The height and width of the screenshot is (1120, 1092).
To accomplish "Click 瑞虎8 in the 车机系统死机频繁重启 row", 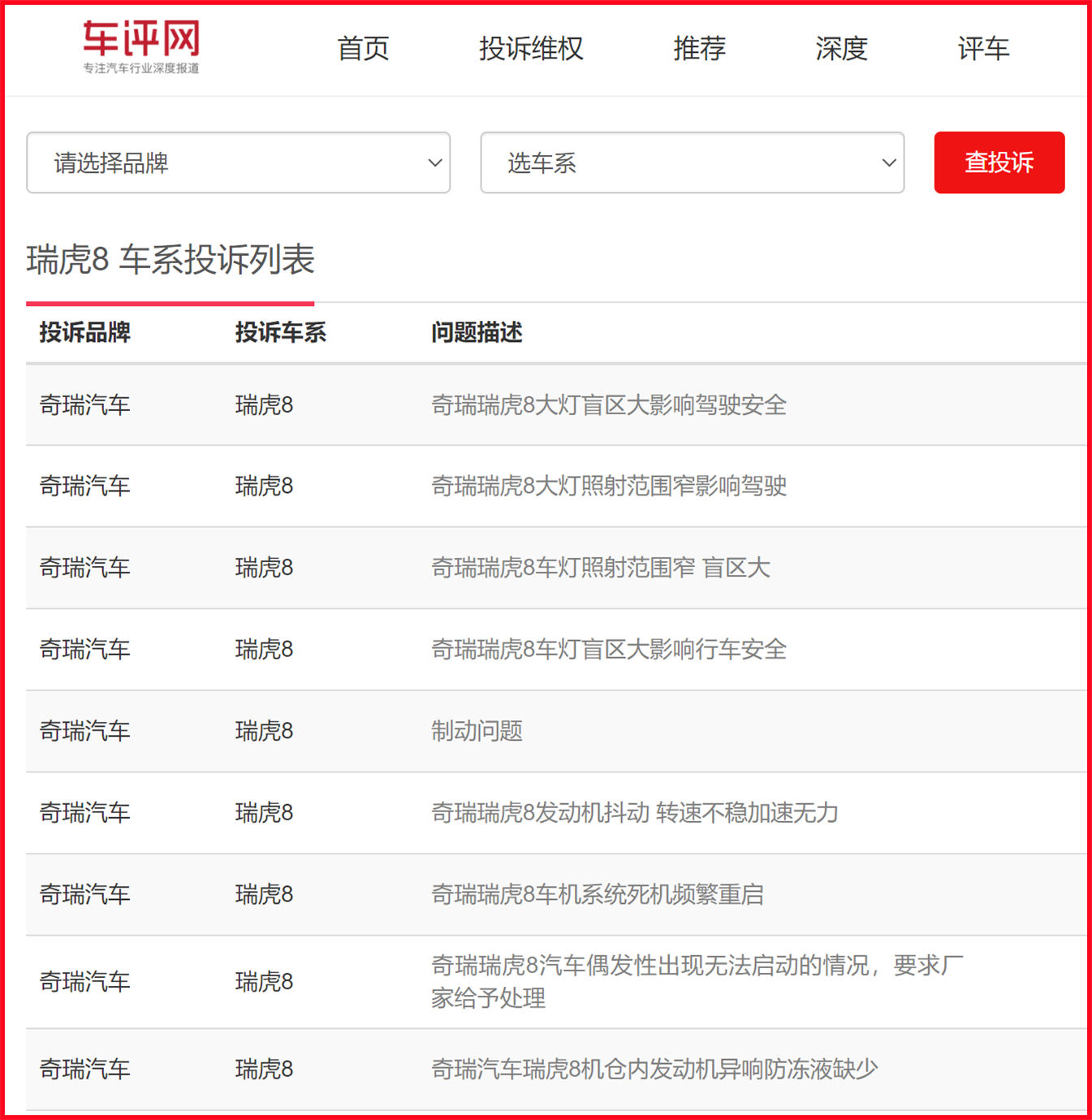I will click(x=264, y=894).
